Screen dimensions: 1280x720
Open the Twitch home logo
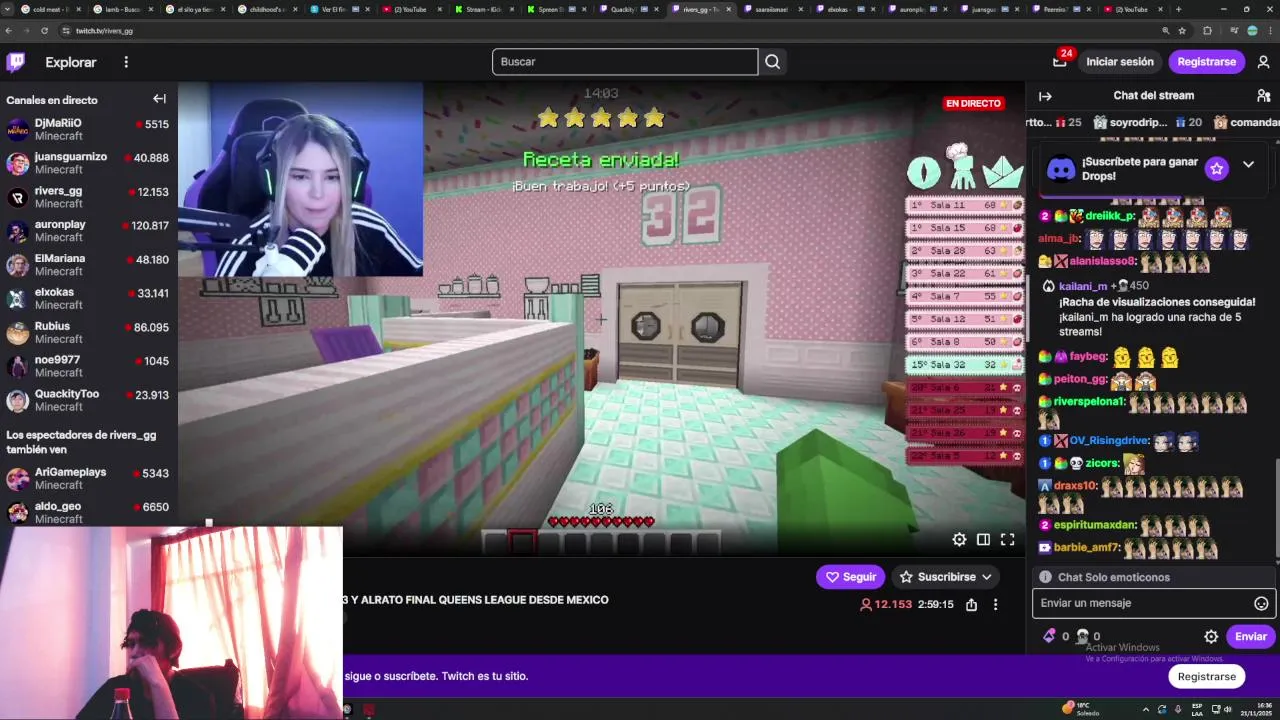click(16, 62)
